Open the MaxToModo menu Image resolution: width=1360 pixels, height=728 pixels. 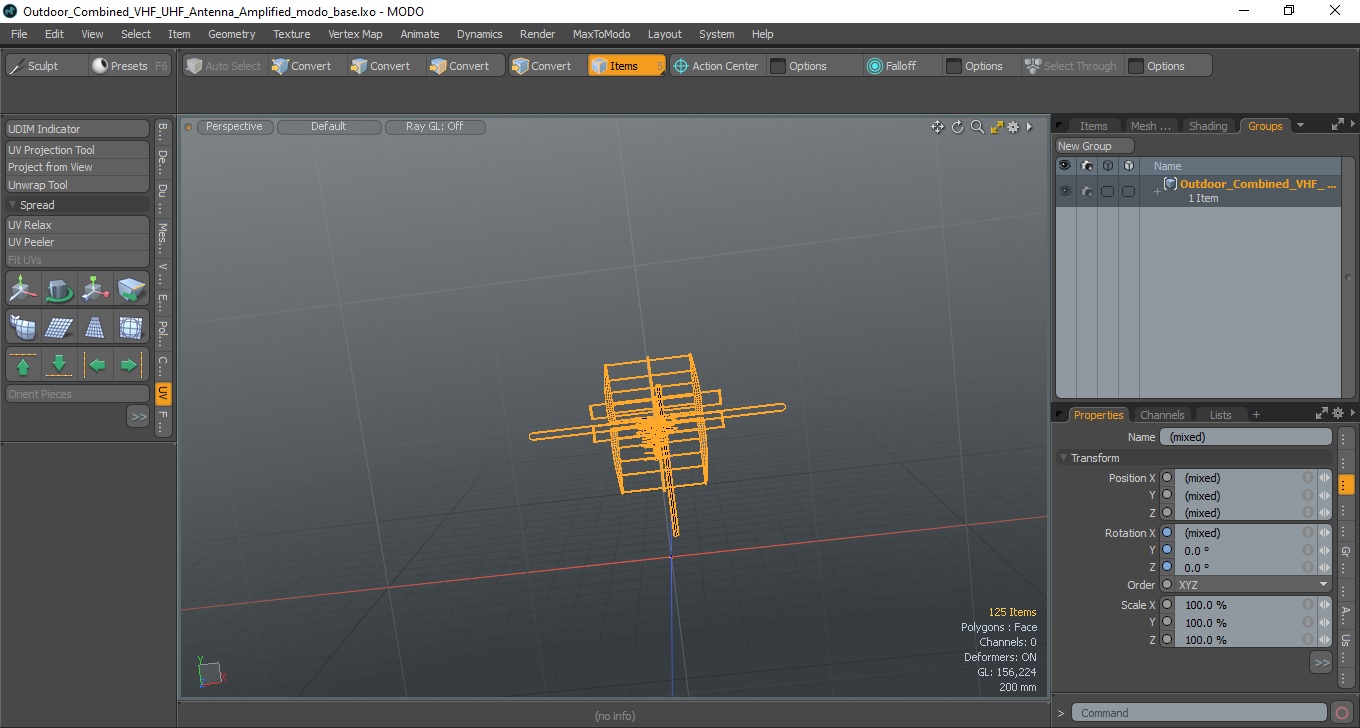click(x=601, y=34)
